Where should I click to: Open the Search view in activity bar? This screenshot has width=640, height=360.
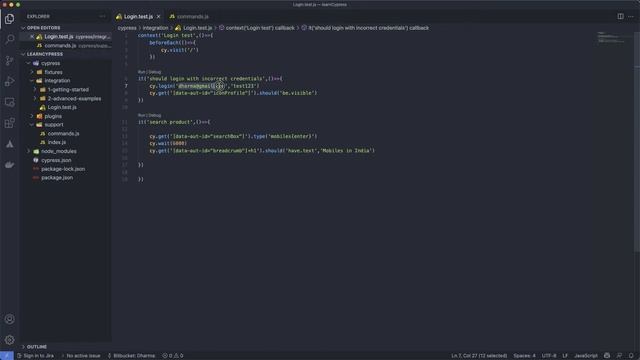click(x=9, y=39)
